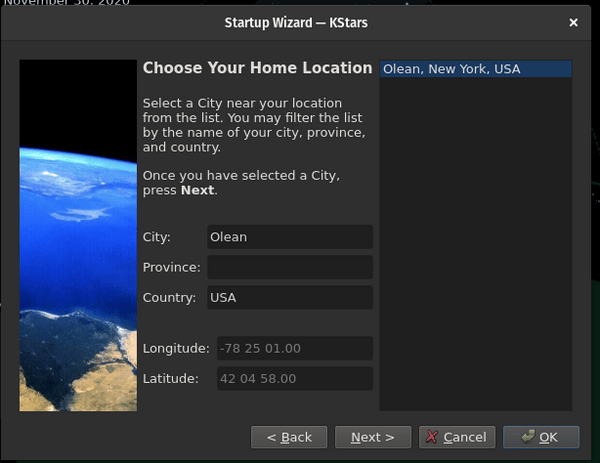The image size is (600, 463).
Task: Click the Longitude field value -78 25 01.00
Action: coord(289,348)
